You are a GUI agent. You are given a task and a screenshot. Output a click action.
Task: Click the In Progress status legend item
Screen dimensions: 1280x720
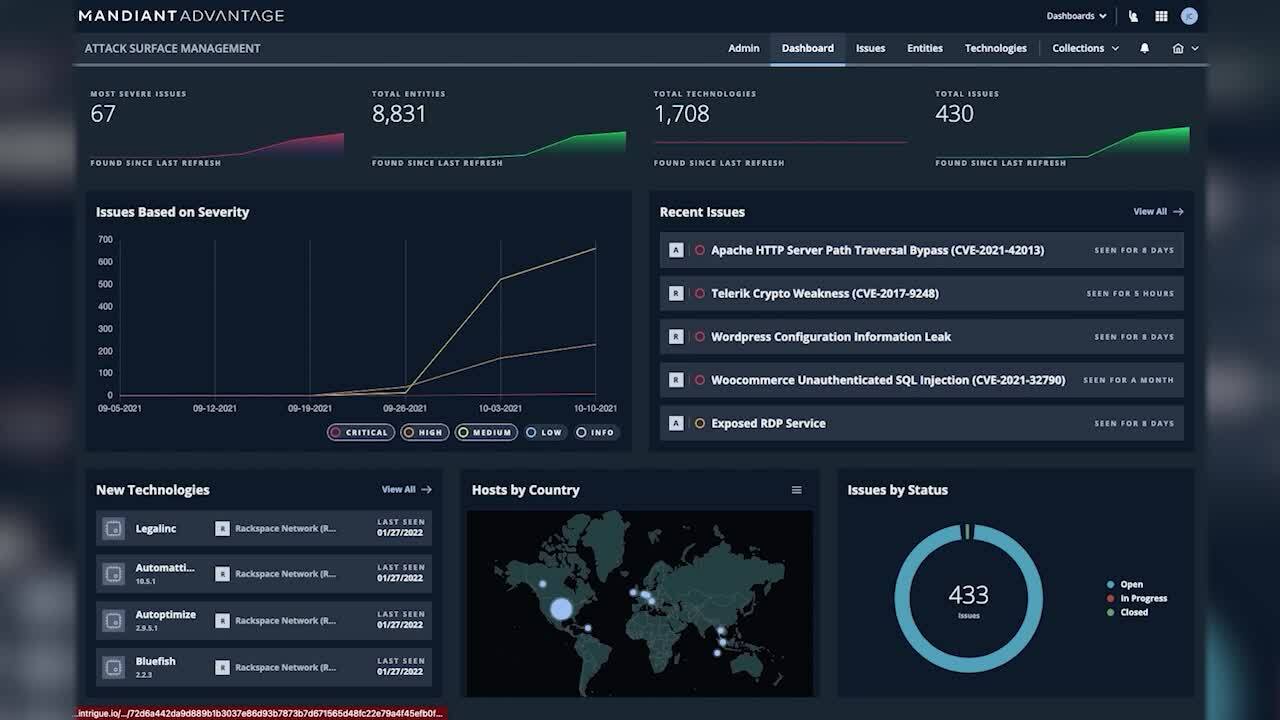(x=1137, y=598)
